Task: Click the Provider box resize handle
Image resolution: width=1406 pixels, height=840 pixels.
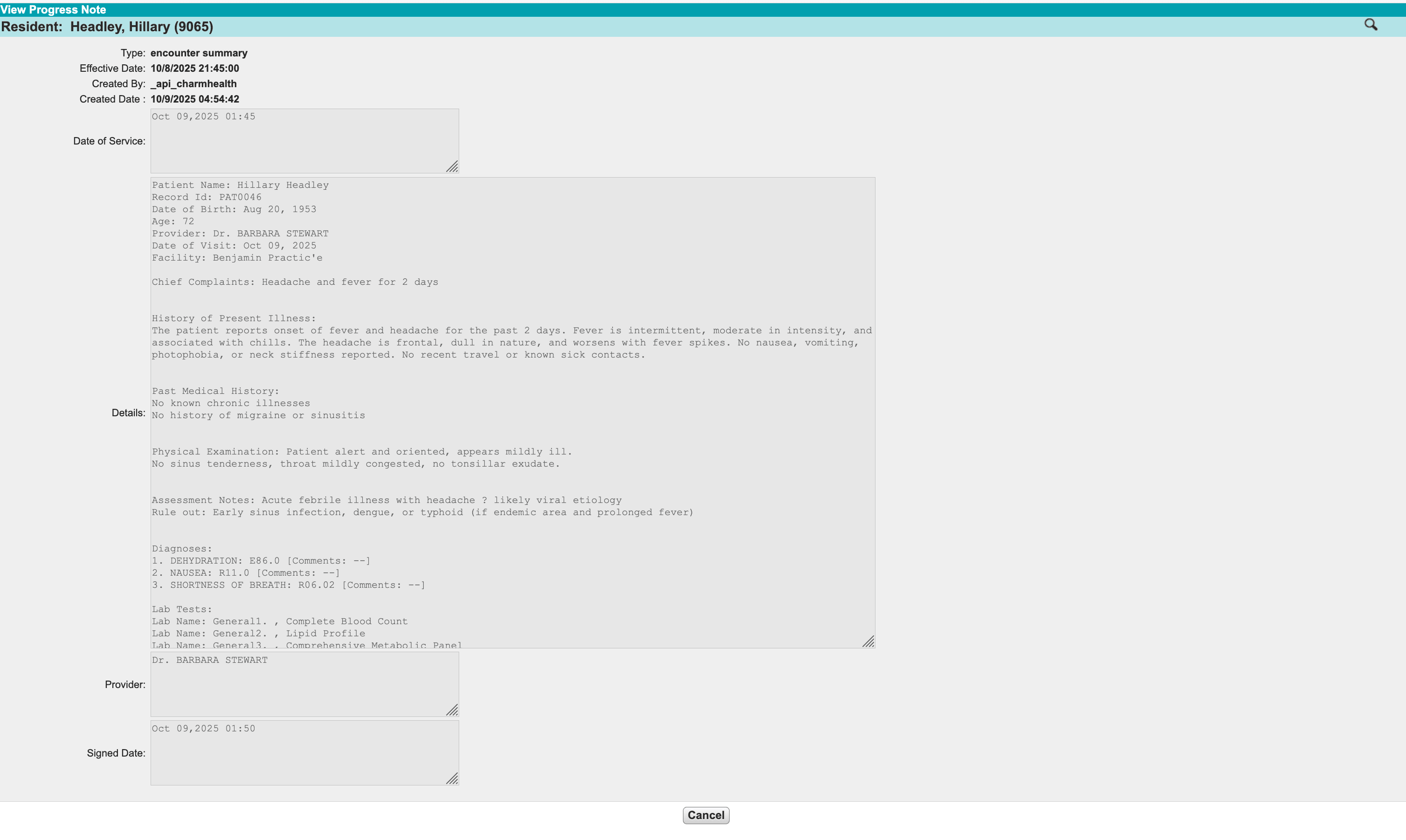Action: tap(452, 710)
